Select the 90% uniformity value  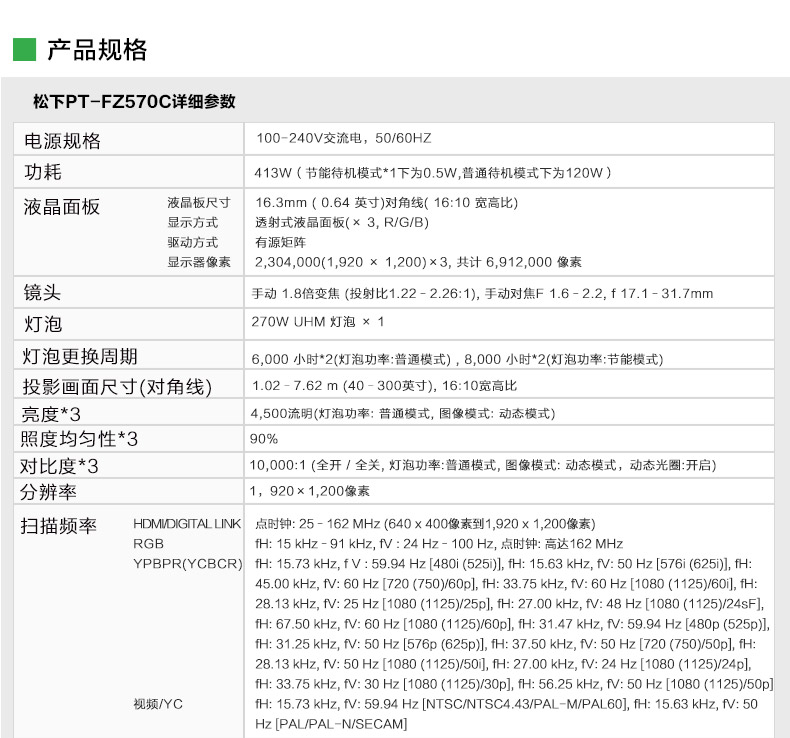pyautogui.click(x=264, y=439)
